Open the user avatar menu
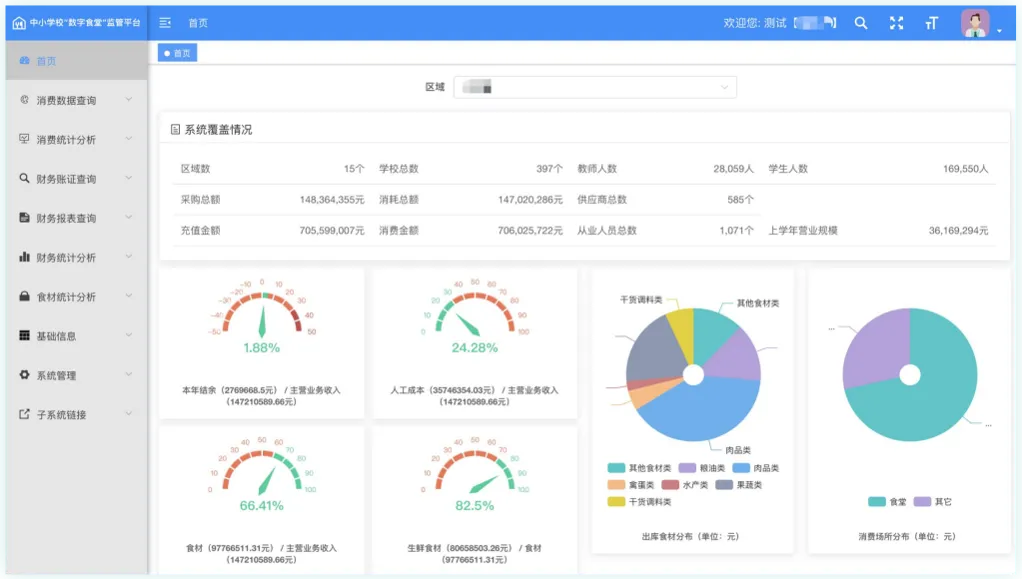 [975, 23]
